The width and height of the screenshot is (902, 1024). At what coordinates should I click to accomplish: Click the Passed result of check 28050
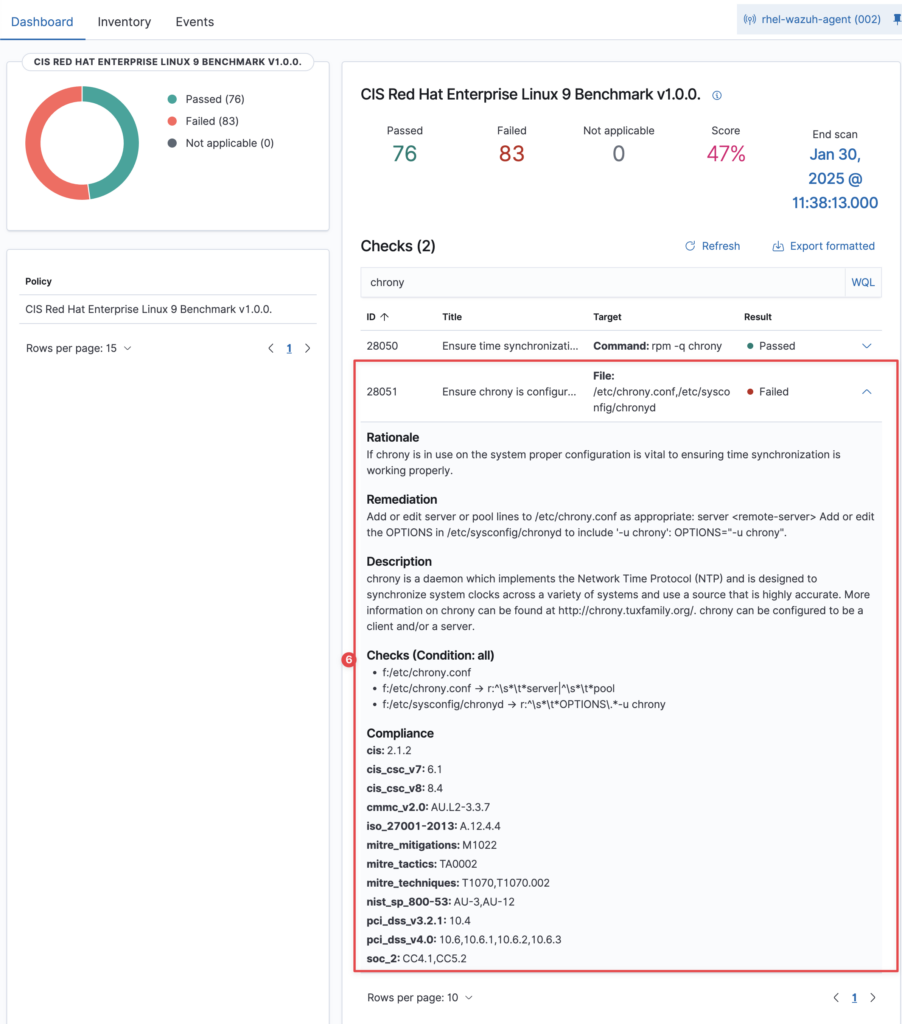click(x=771, y=346)
